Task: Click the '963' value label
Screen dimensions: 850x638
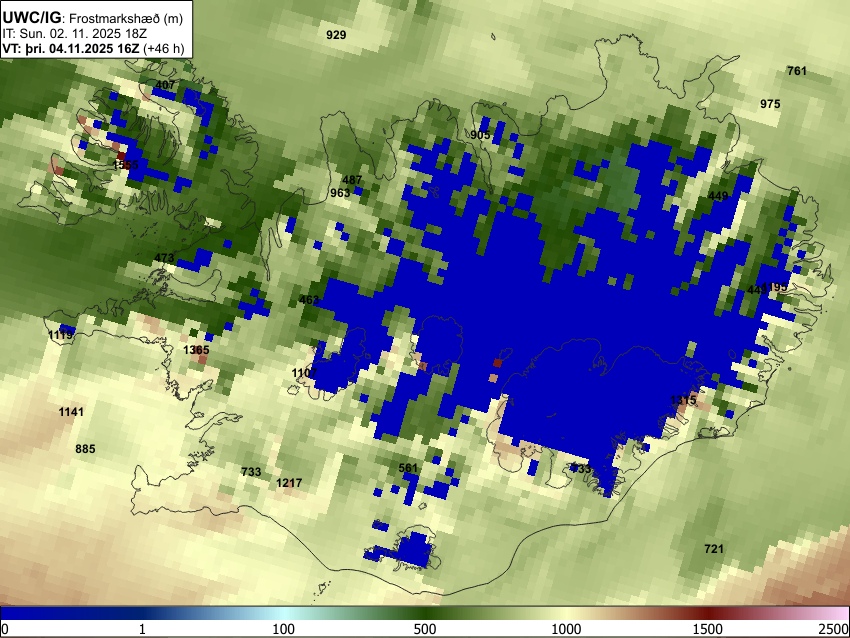Action: [340, 193]
